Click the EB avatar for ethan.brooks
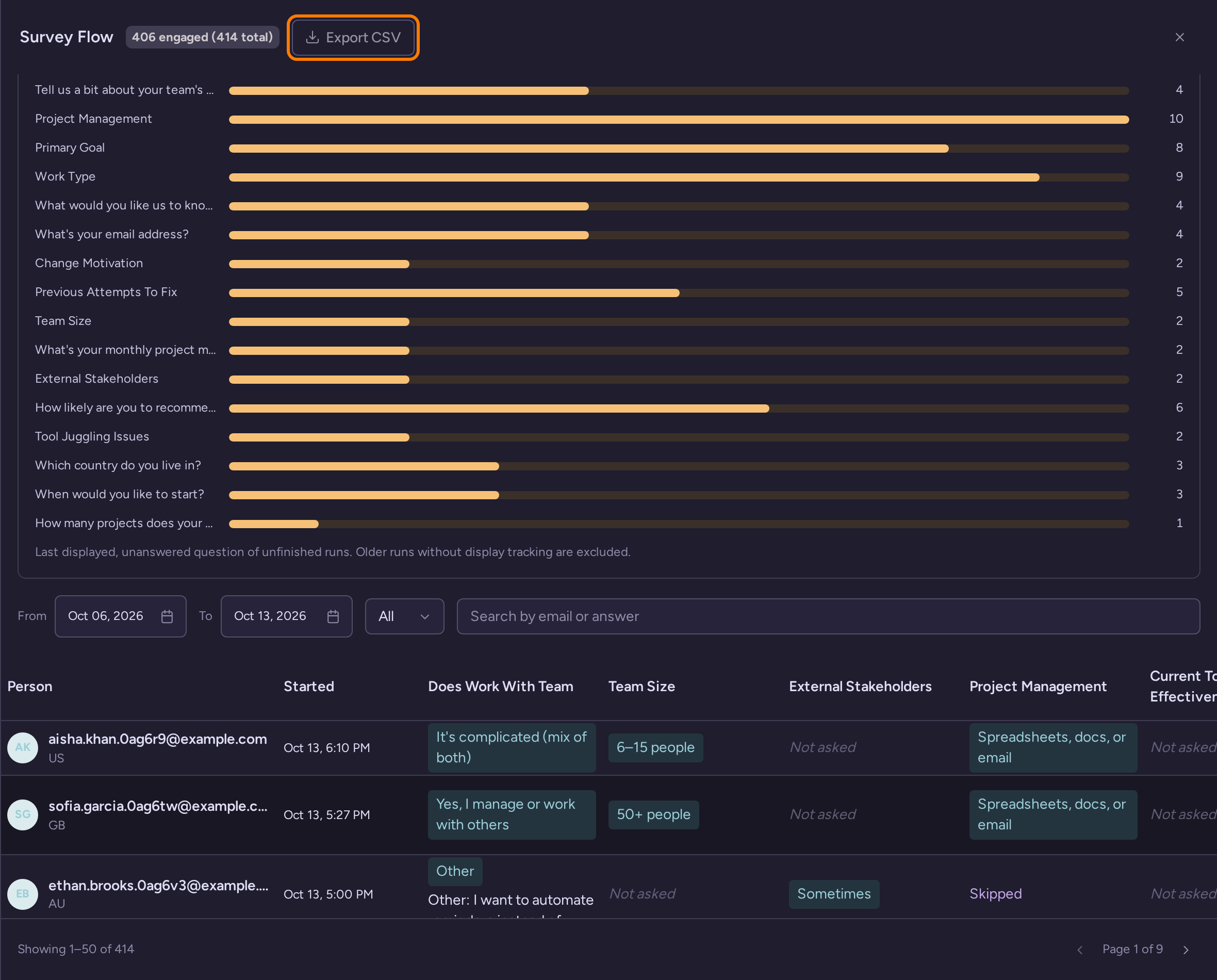Viewport: 1217px width, 980px height. (x=23, y=894)
